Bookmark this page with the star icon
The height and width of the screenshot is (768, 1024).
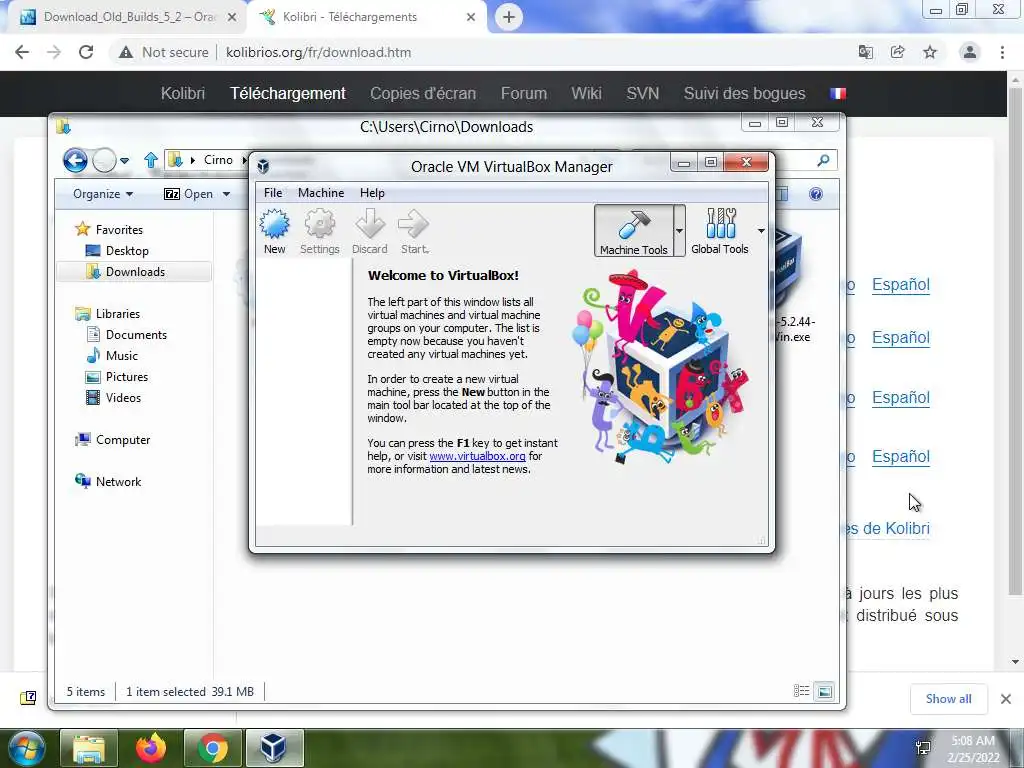pyautogui.click(x=930, y=52)
